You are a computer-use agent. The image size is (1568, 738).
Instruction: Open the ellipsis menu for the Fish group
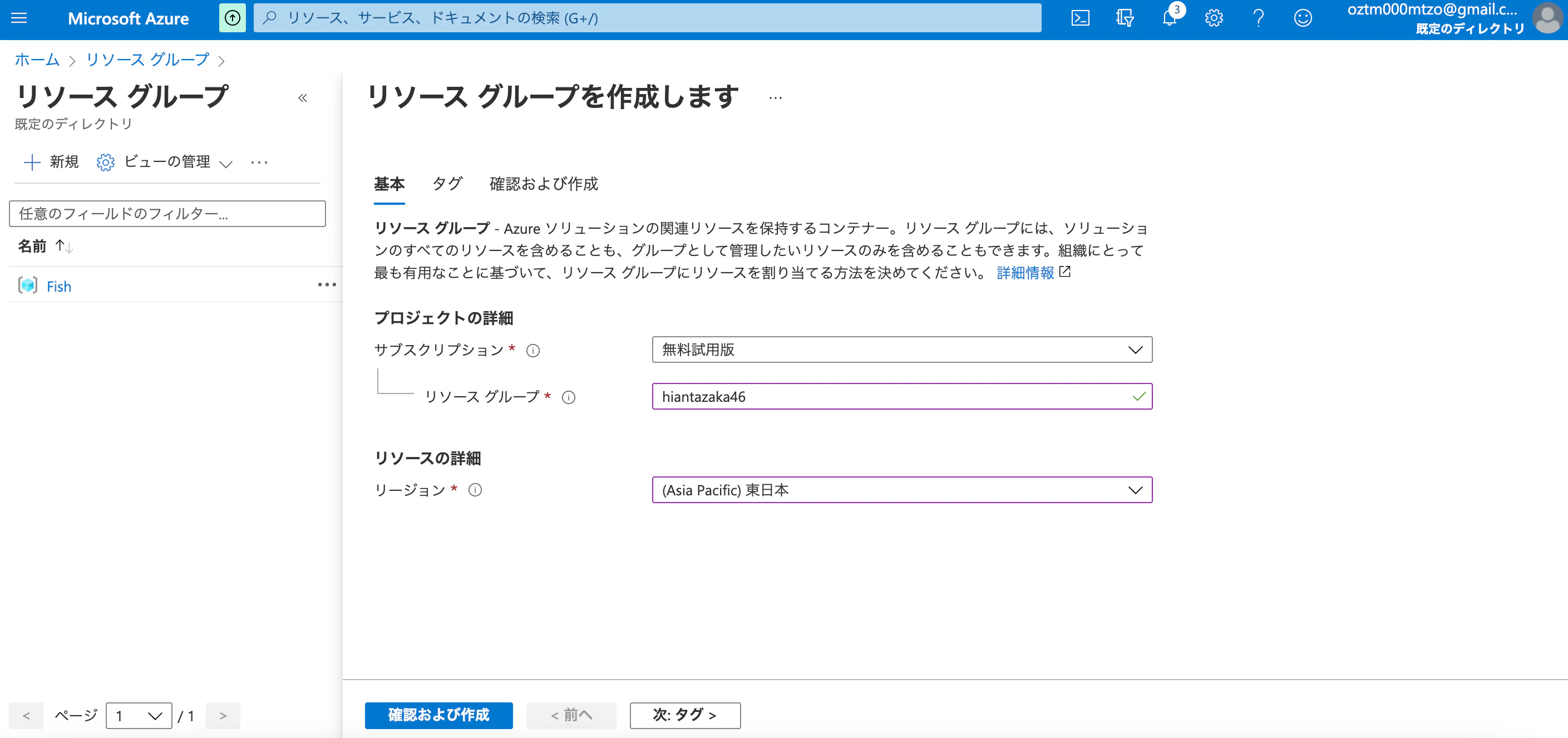click(327, 285)
